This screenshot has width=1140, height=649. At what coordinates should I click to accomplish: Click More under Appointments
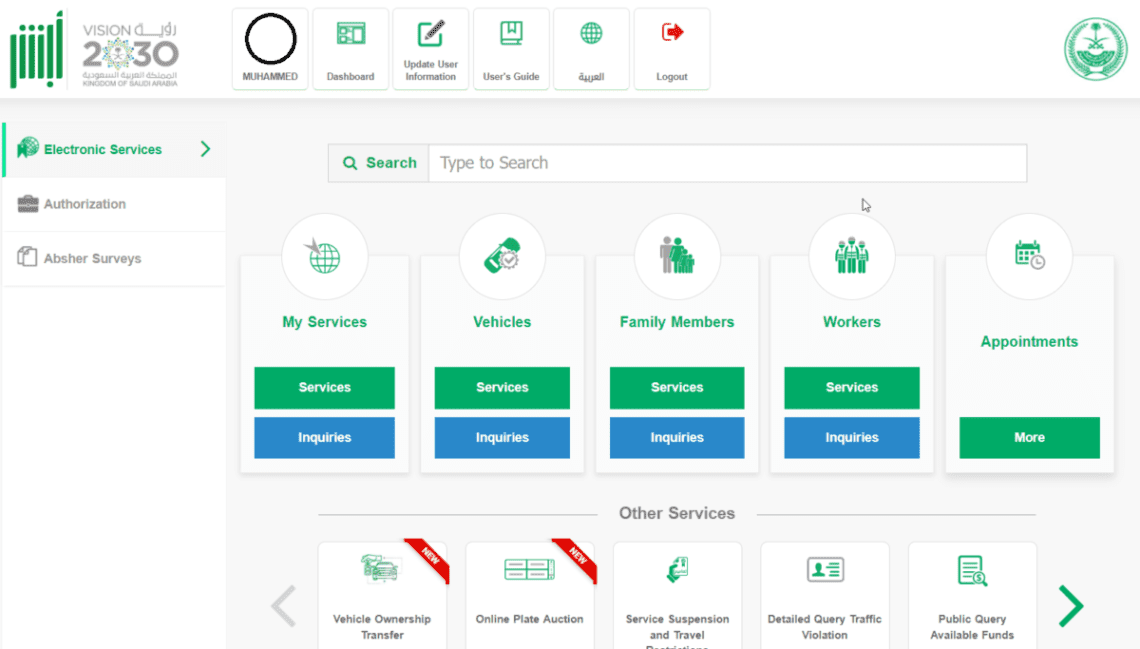(1029, 438)
